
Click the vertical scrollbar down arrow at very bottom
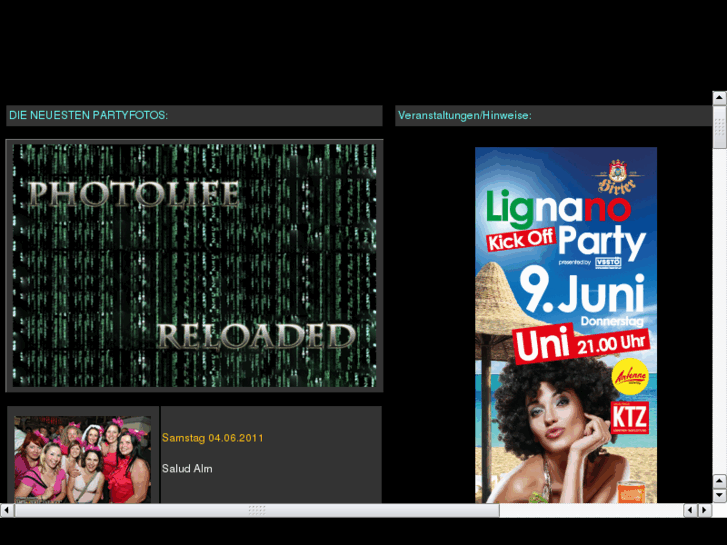tap(719, 495)
